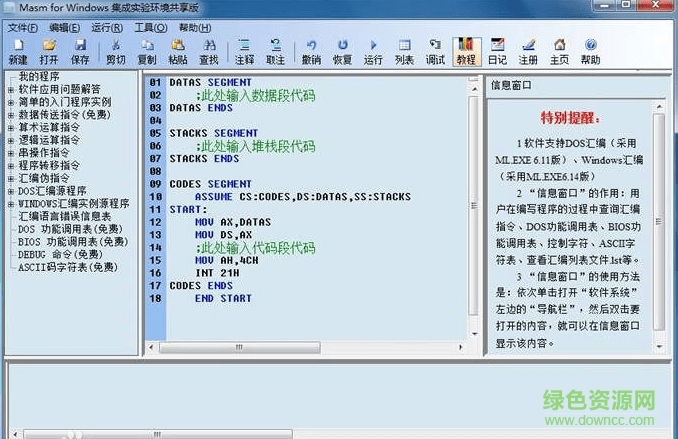The width and height of the screenshot is (678, 439).
Task: Click code line 15 MOV AH,4CH
Action: pyautogui.click(x=227, y=260)
